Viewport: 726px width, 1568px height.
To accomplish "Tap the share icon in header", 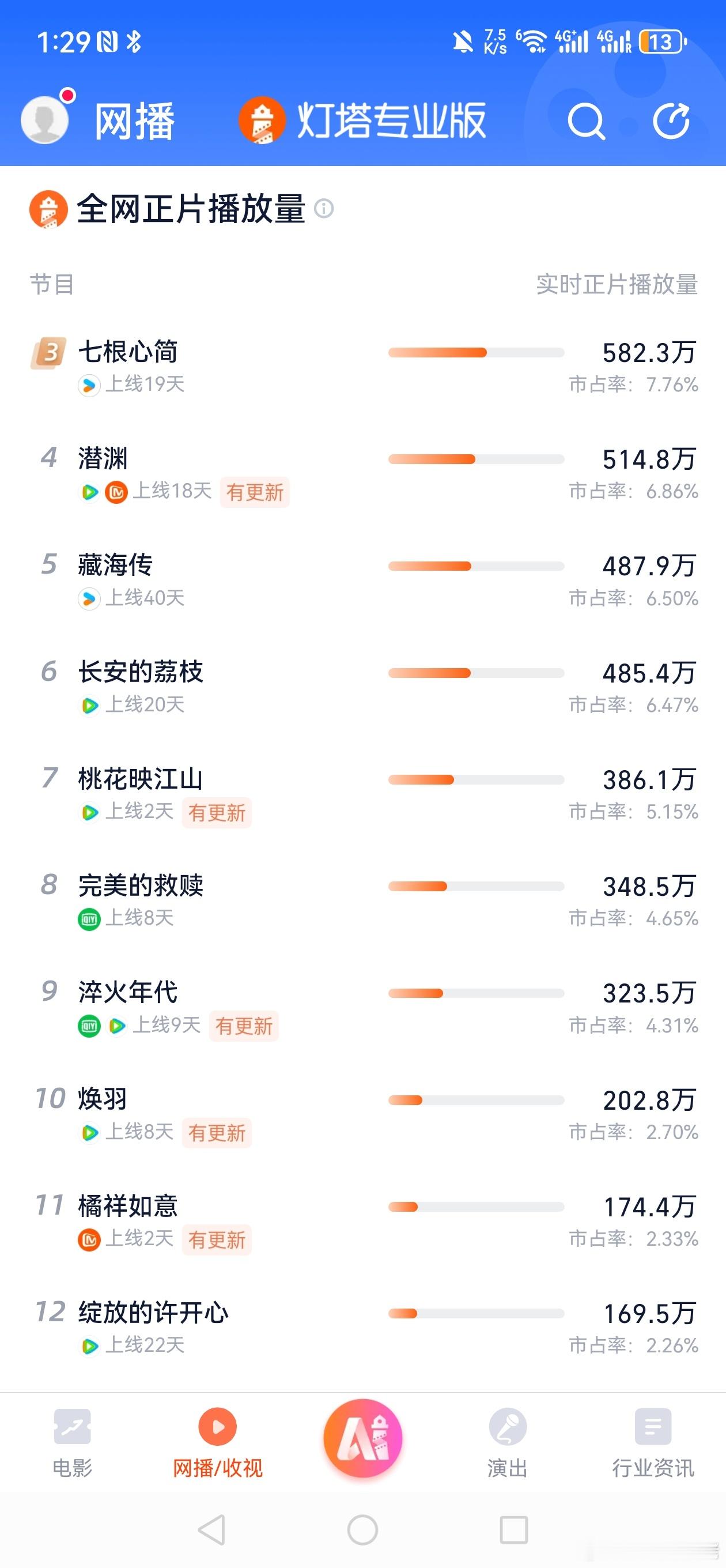I will pyautogui.click(x=671, y=120).
